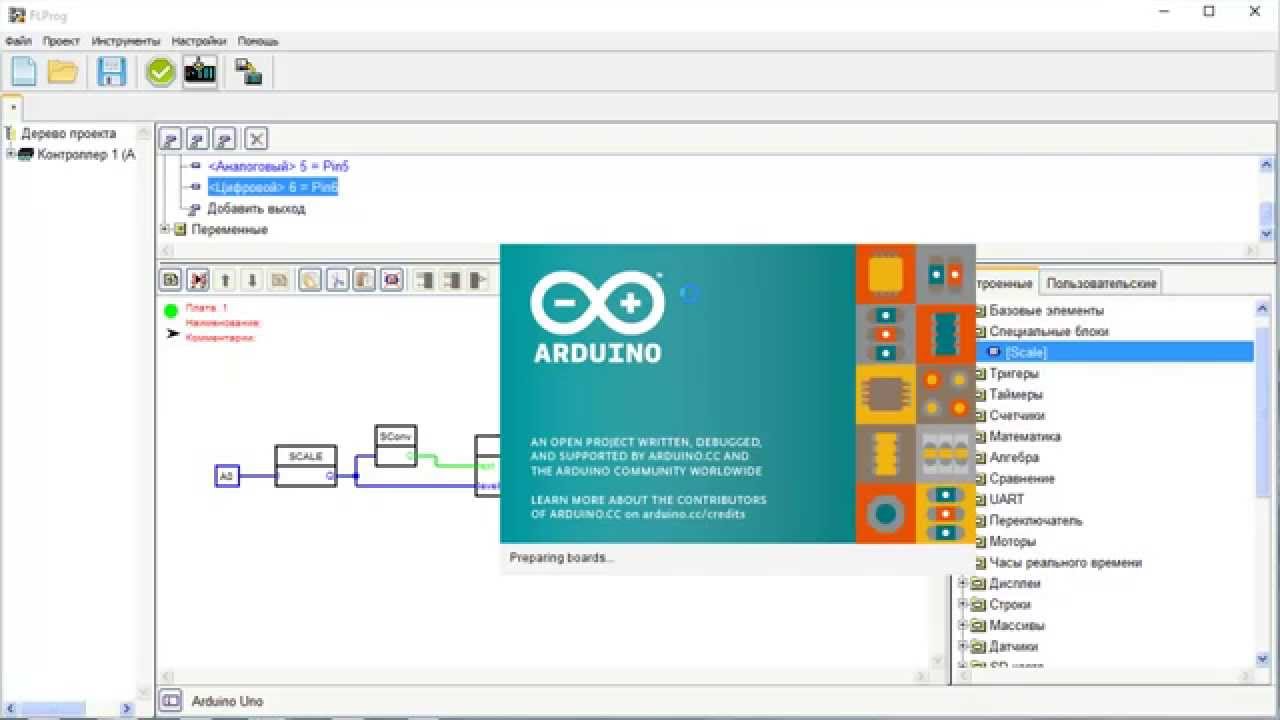This screenshot has width=1280, height=720.
Task: Click the scissors cut icon
Action: pos(337,280)
